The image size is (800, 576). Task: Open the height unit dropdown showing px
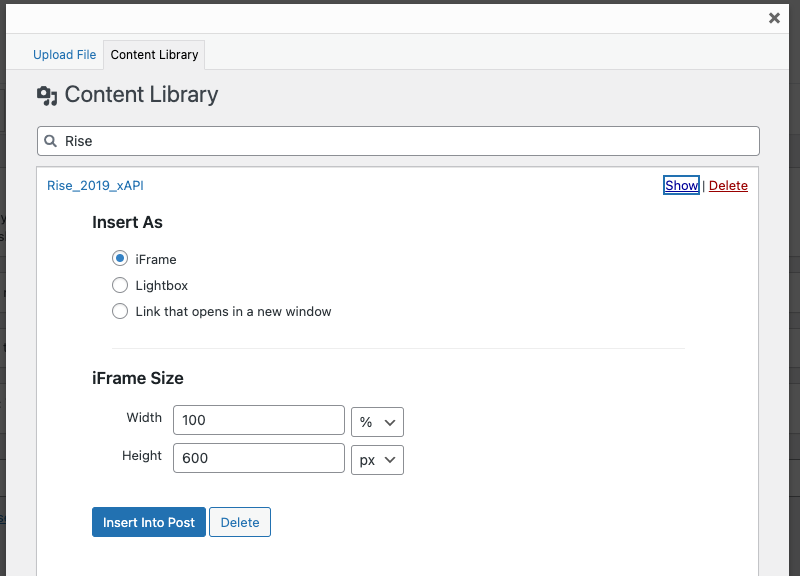coord(377,459)
